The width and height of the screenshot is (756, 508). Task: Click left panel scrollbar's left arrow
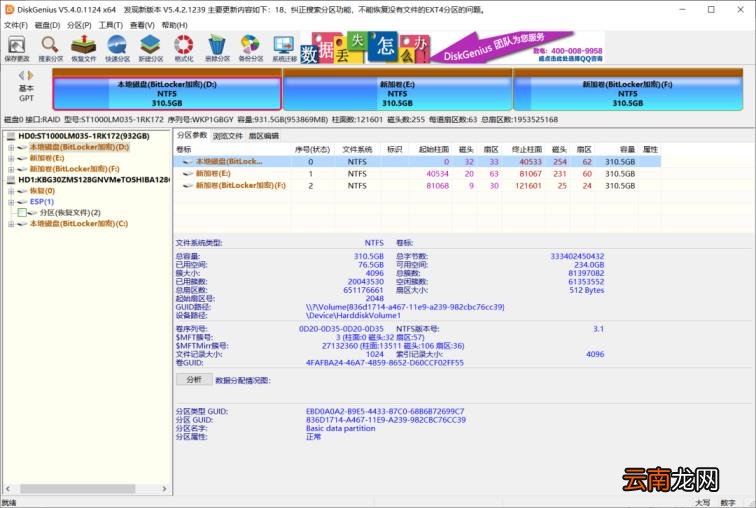click(7, 489)
